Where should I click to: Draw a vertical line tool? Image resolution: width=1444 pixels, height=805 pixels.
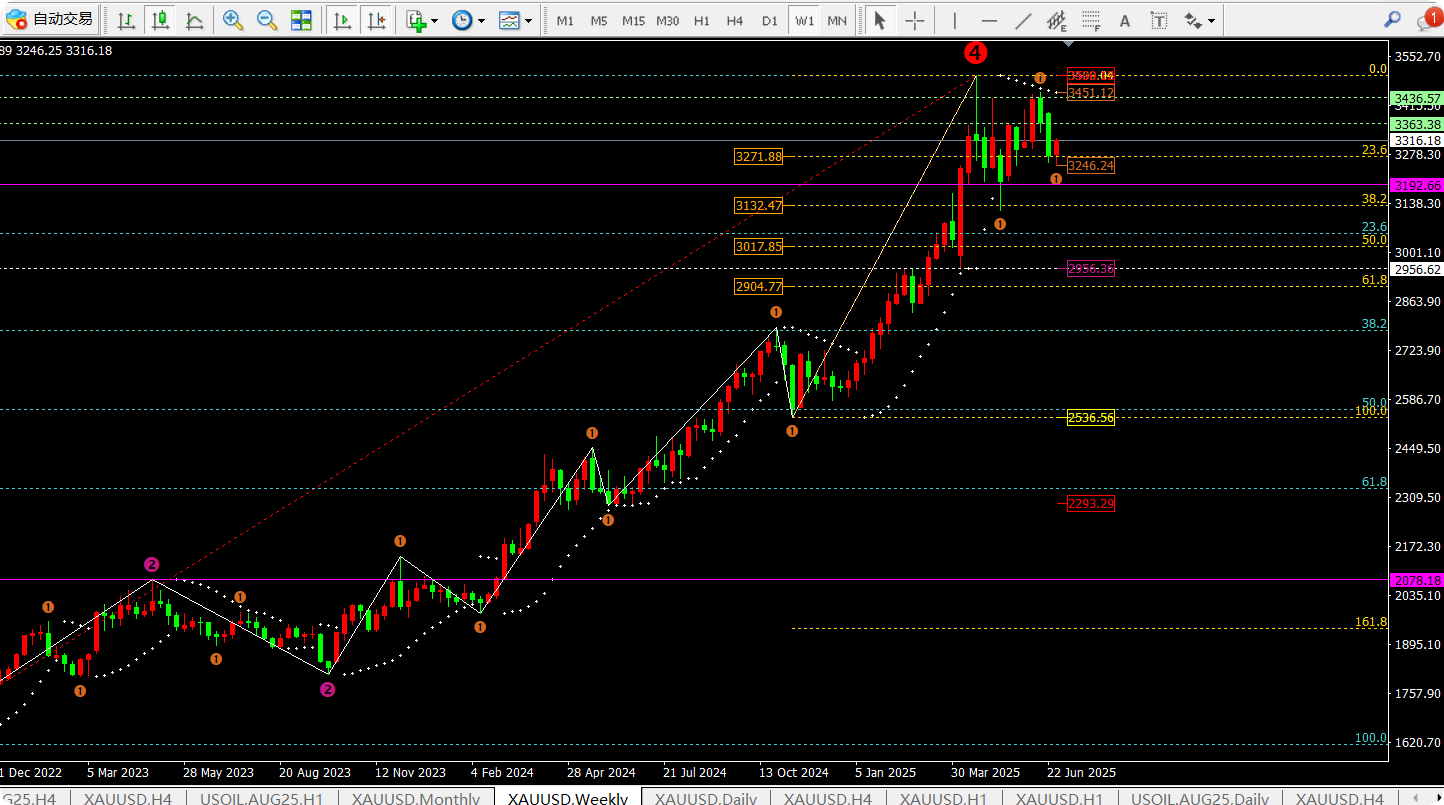coord(955,20)
